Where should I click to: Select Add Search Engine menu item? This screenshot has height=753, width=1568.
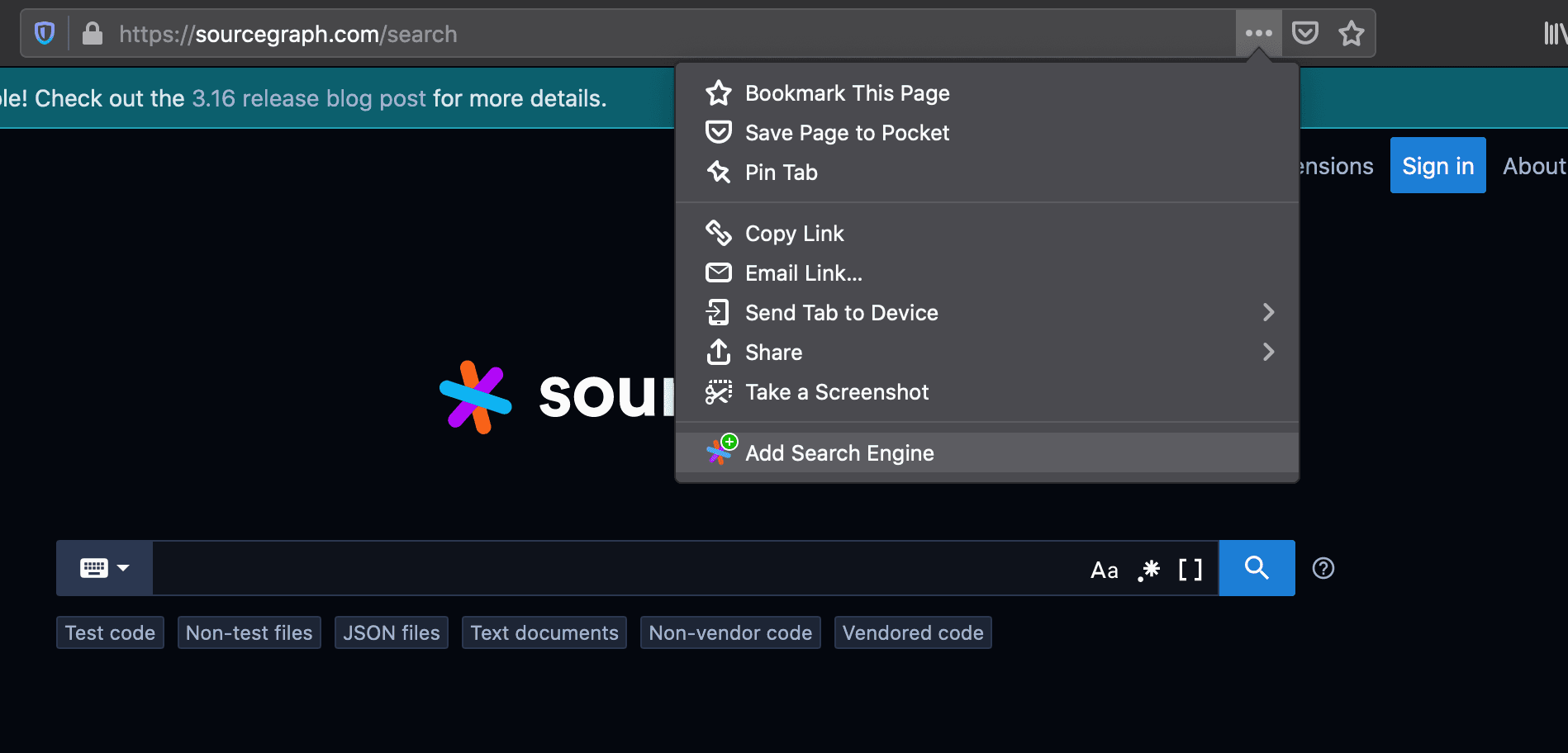(x=987, y=453)
